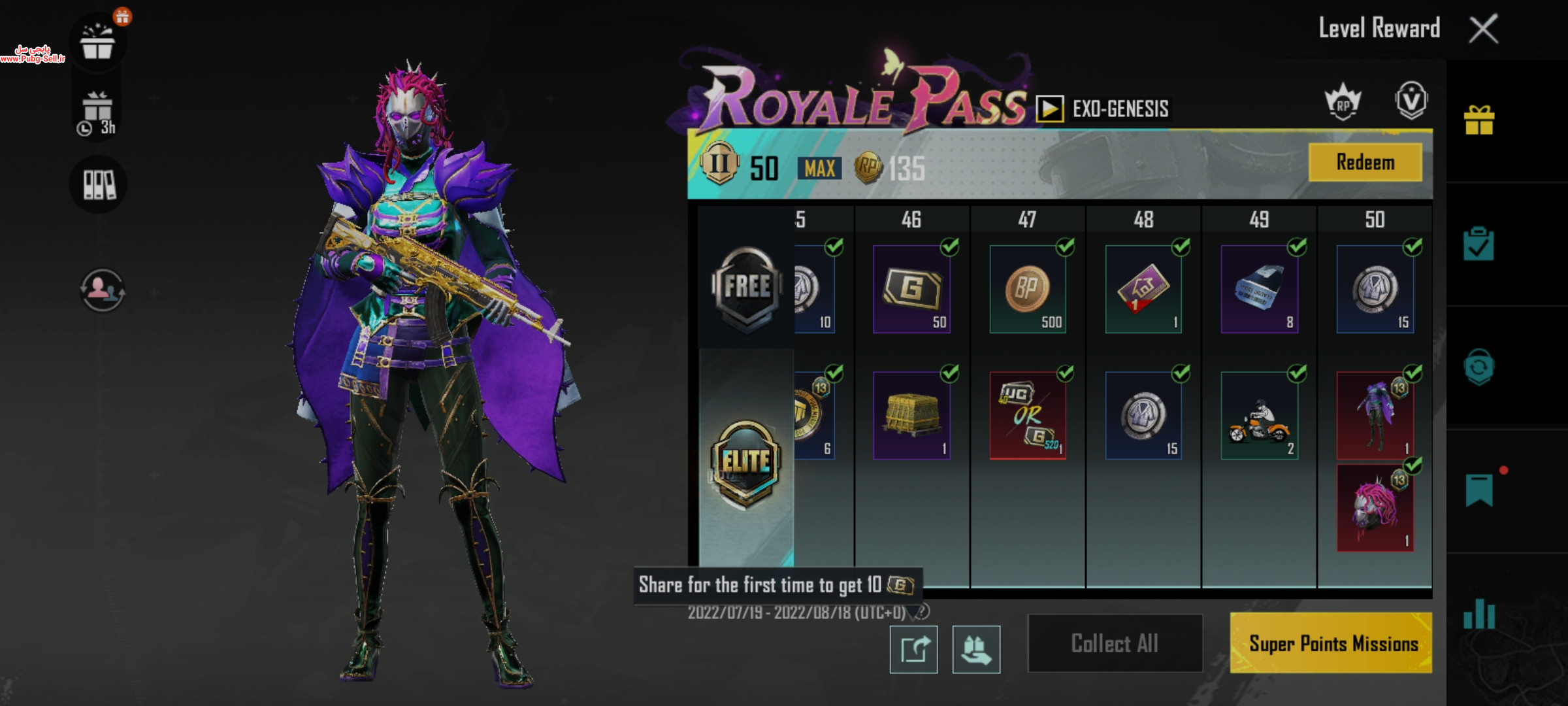Click the gift-to-friend hand icon

(x=976, y=649)
